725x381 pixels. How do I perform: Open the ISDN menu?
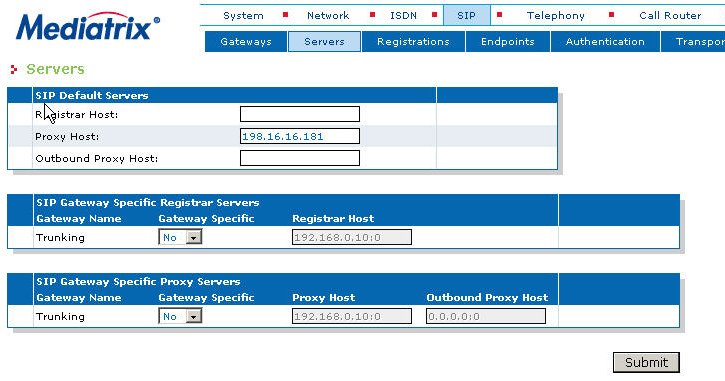tap(403, 15)
